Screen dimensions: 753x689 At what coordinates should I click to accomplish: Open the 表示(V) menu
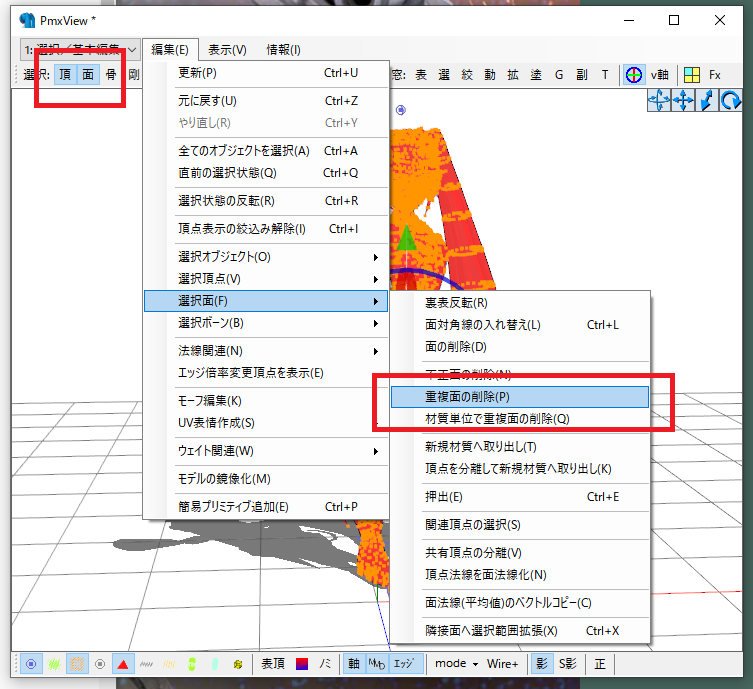[227, 49]
